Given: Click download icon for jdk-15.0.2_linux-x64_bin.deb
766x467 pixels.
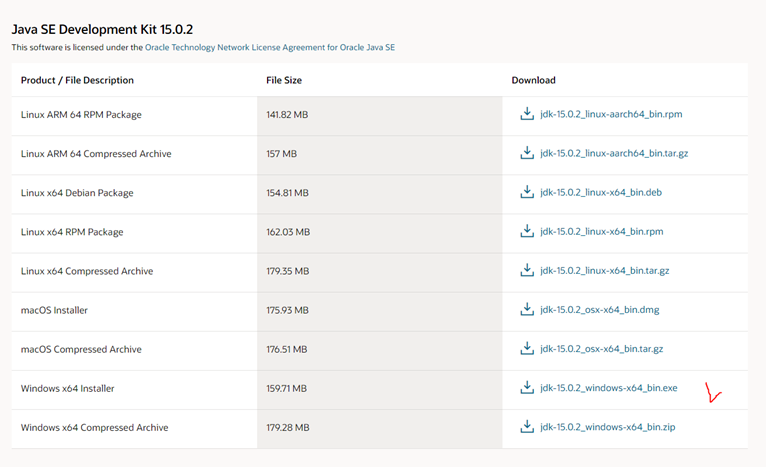Looking at the screenshot, I should (x=527, y=192).
